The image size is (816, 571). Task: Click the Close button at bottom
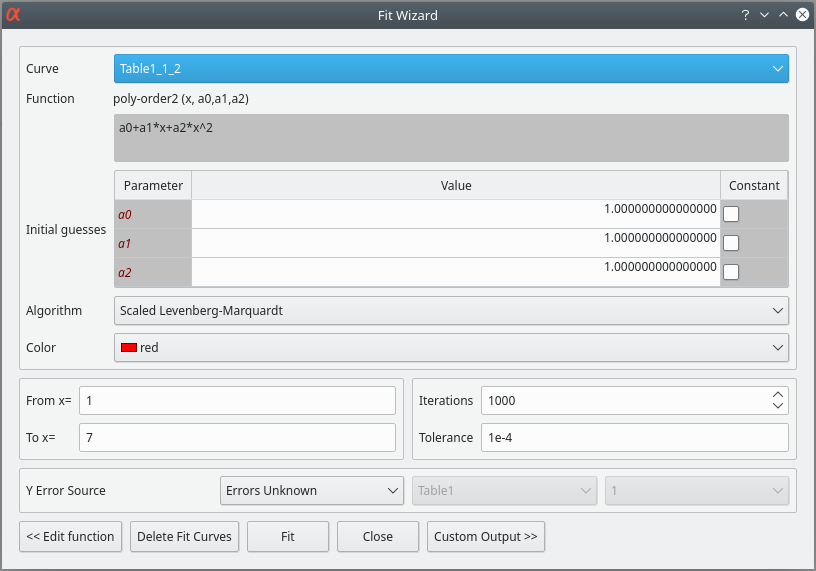(377, 537)
